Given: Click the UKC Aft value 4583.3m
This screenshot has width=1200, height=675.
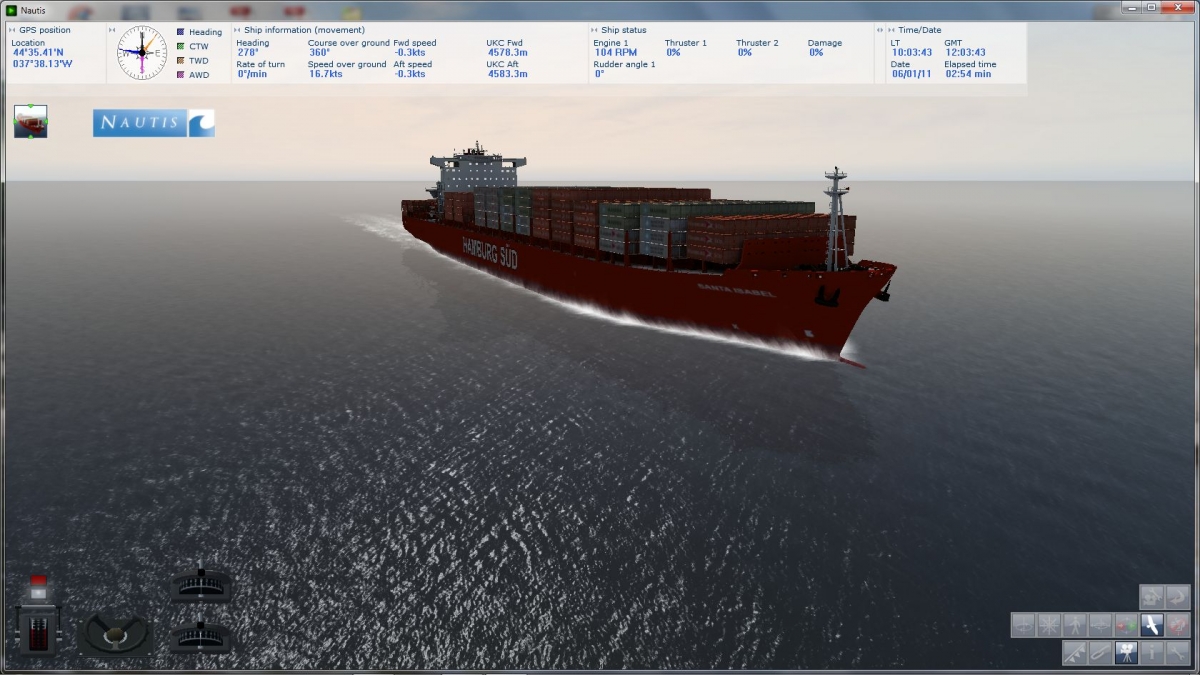Looking at the screenshot, I should coord(507,74).
